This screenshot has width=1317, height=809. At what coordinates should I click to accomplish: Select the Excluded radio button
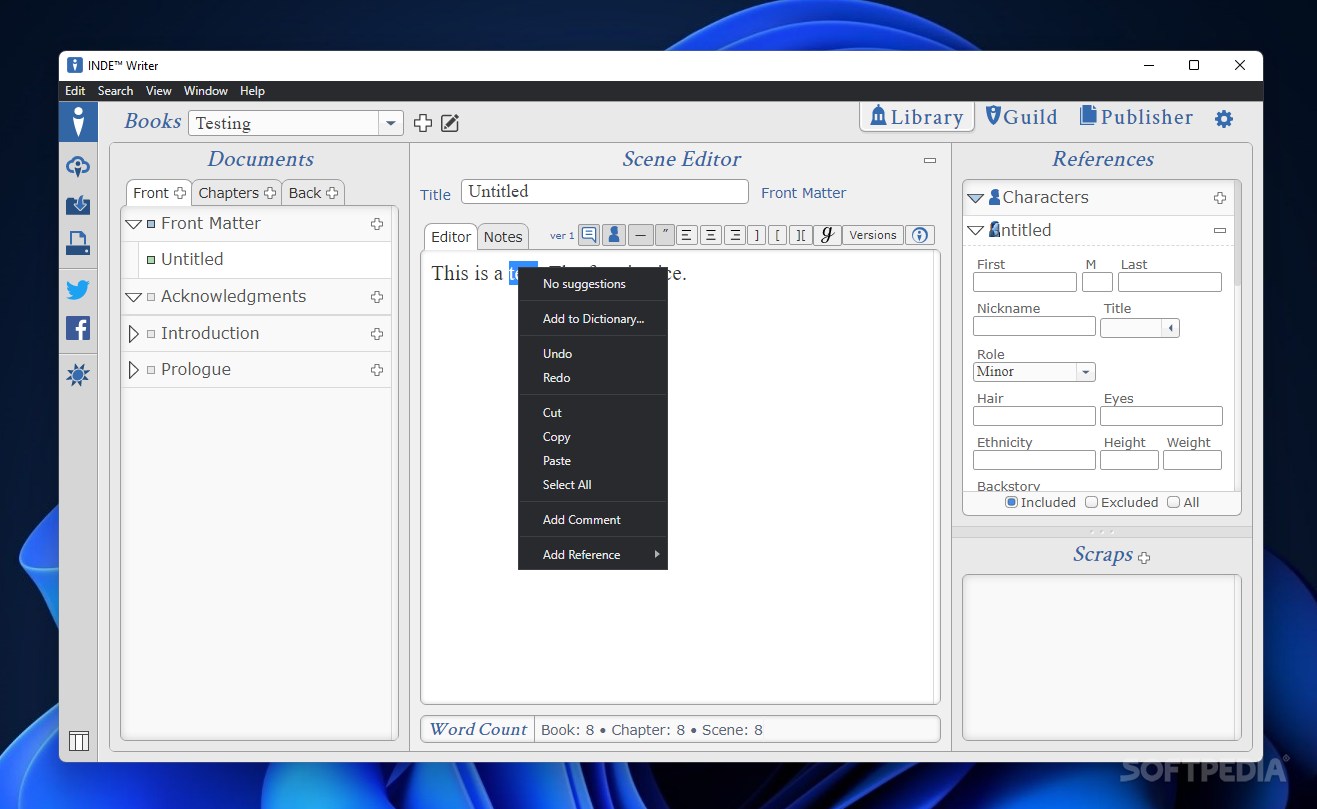pyautogui.click(x=1092, y=502)
